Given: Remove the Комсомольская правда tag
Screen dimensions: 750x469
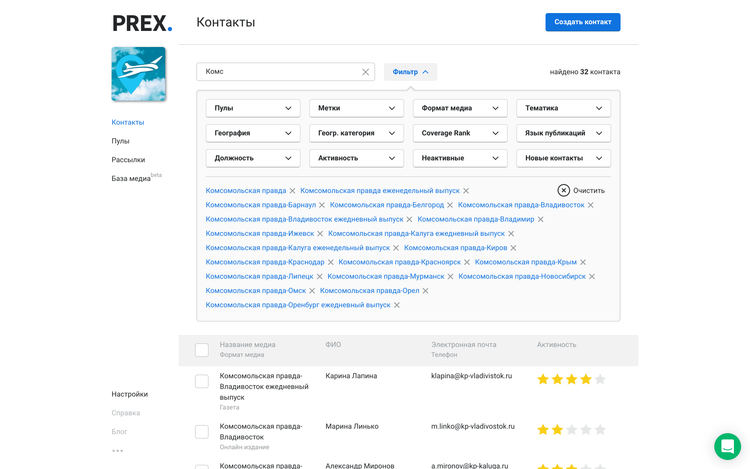Looking at the screenshot, I should tap(292, 191).
